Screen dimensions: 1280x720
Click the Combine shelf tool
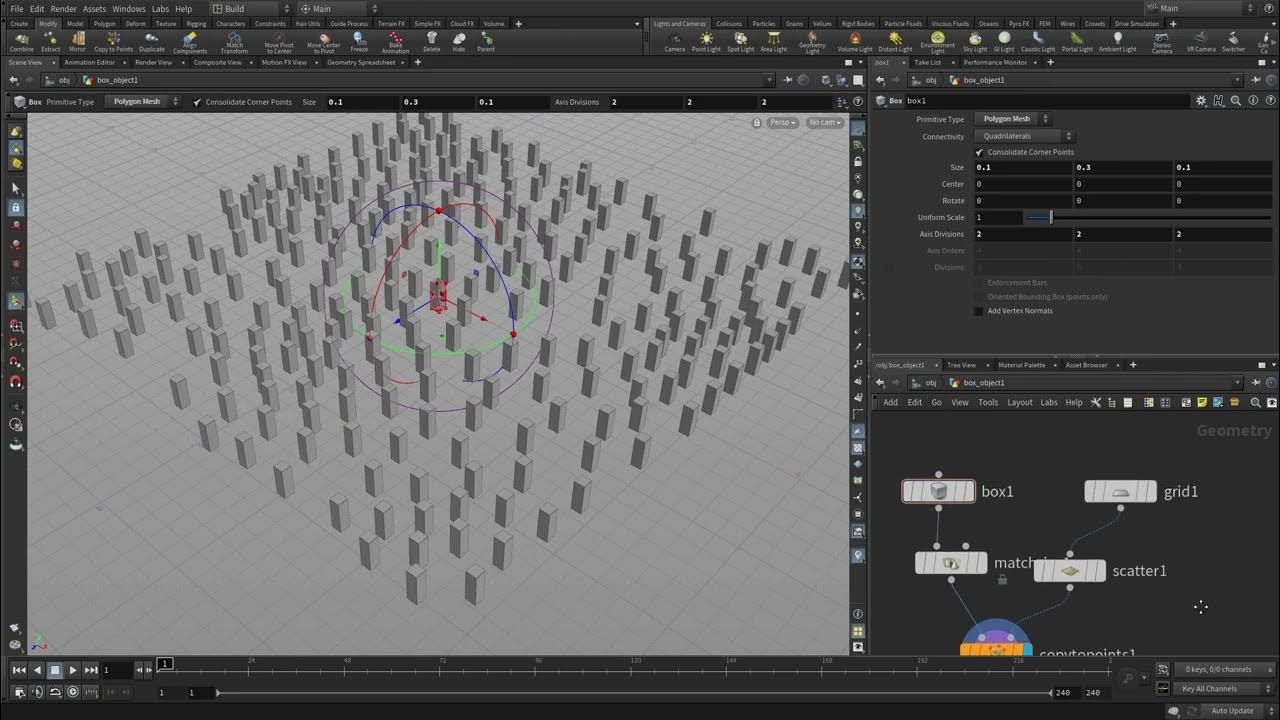[x=21, y=41]
